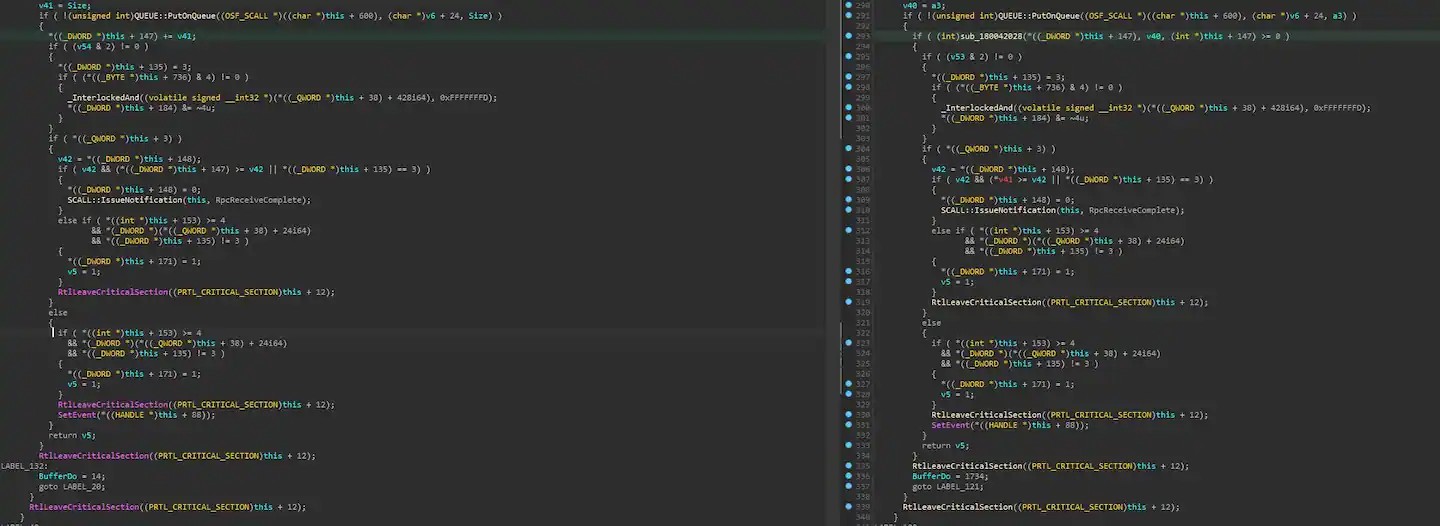The height and width of the screenshot is (526, 1440).
Task: Click the breakpoint dot on line 293
Action: point(848,36)
